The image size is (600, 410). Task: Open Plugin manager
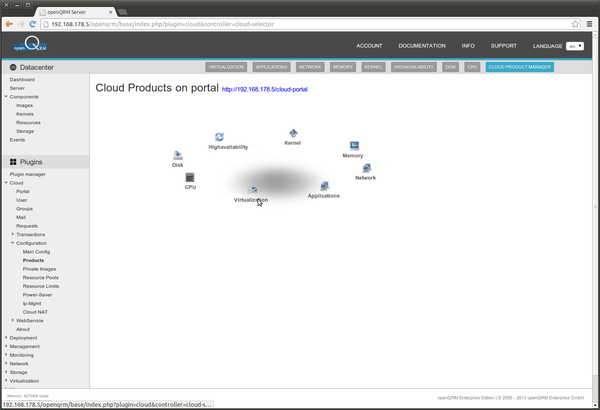28,174
